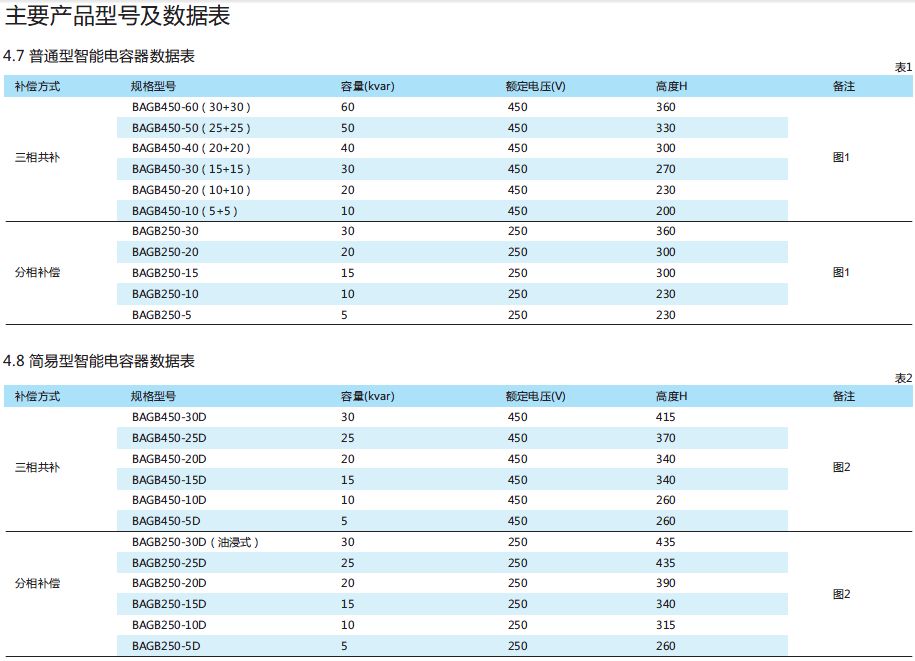
Task: Click model cell BAGB250-10D
Action: coord(169,625)
